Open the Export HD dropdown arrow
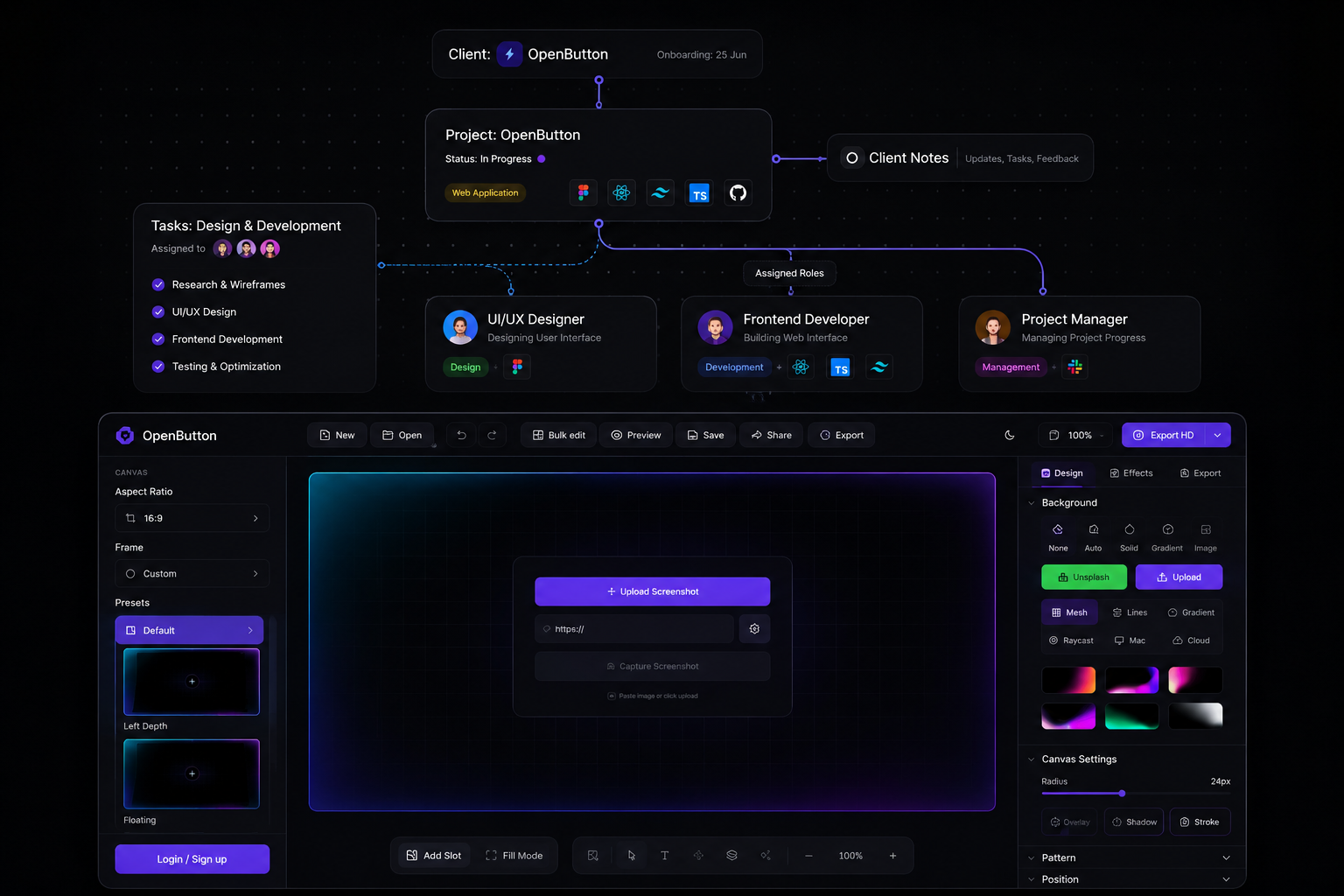The image size is (1344, 896). 1217,435
